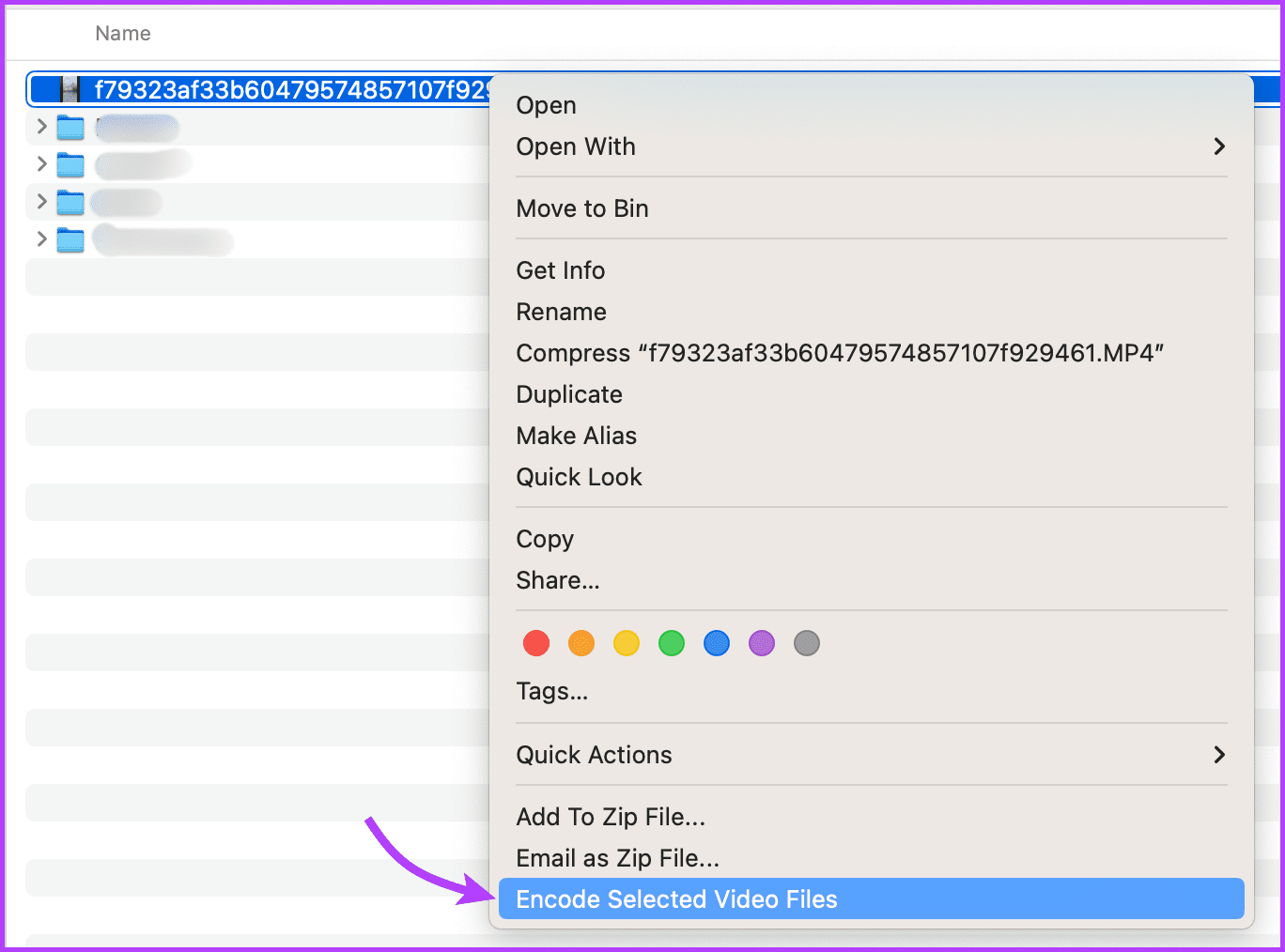Click the bottom blue folder icon
1285x952 pixels.
[70, 239]
